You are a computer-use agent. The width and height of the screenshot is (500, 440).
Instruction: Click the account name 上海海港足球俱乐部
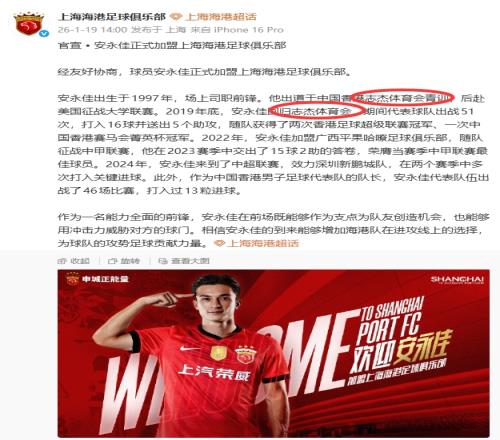click(112, 17)
